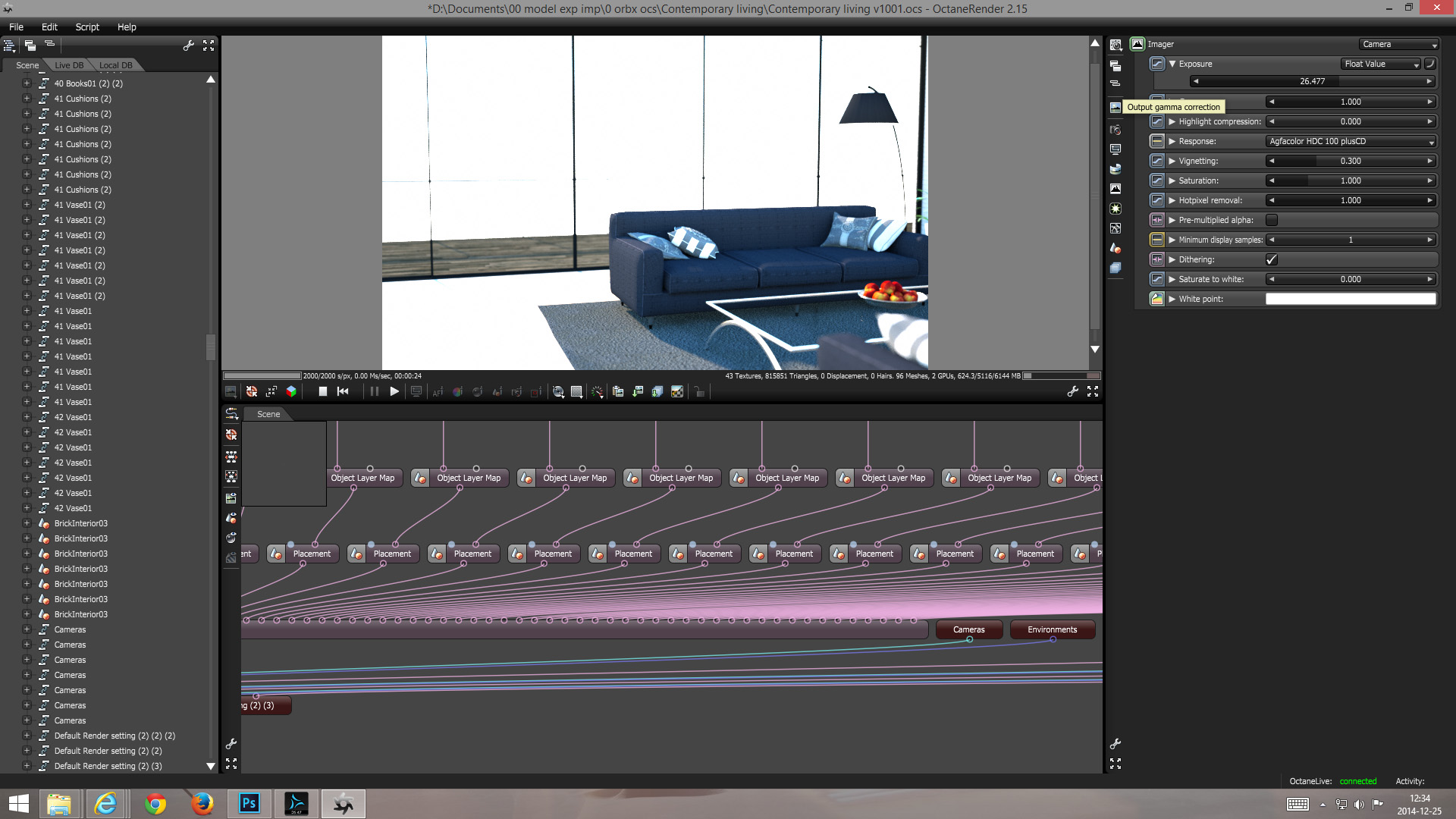Click the restart render button
Screen dimensions: 1456x819
point(343,391)
